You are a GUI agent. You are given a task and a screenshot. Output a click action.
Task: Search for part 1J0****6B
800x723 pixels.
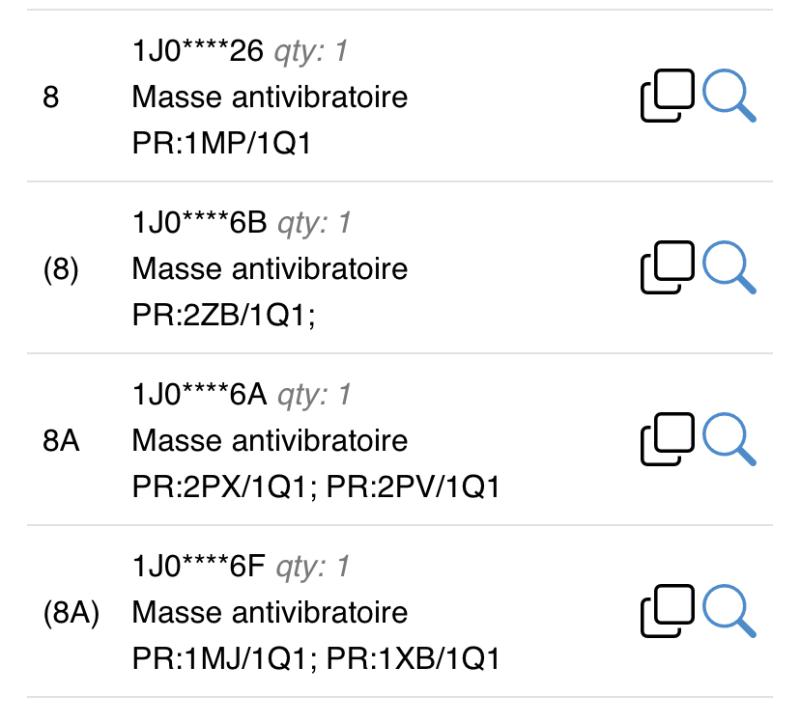[x=729, y=267]
